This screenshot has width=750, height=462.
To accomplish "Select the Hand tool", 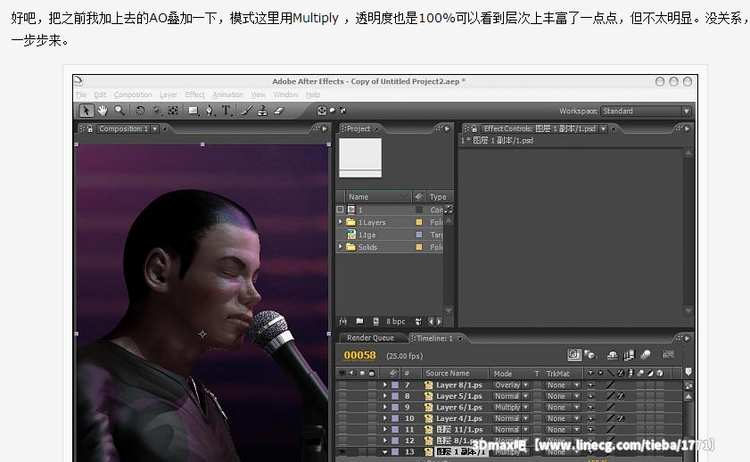I will tap(103, 110).
